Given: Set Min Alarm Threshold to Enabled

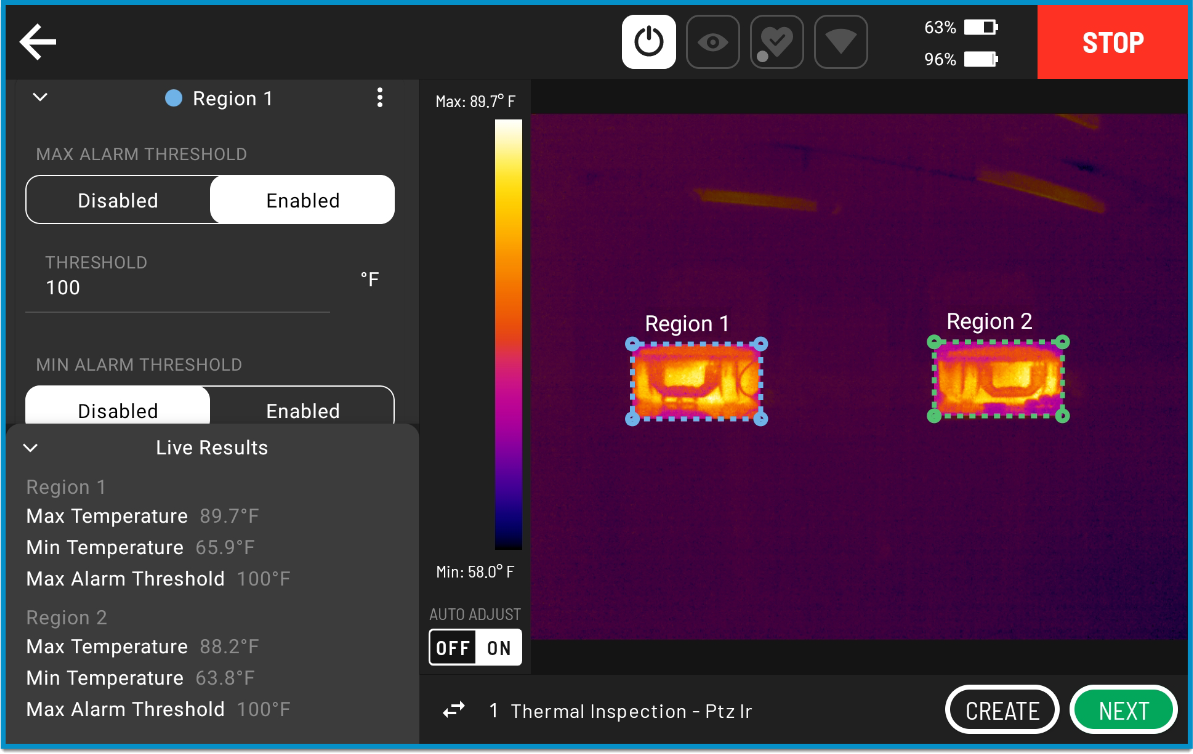Looking at the screenshot, I should tap(303, 406).
